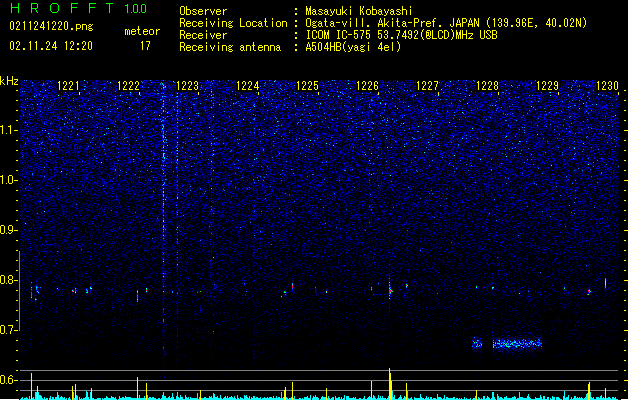The width and height of the screenshot is (629, 400).
Task: Click the timestamp 02.11.24 12:20
Action: [x=51, y=46]
